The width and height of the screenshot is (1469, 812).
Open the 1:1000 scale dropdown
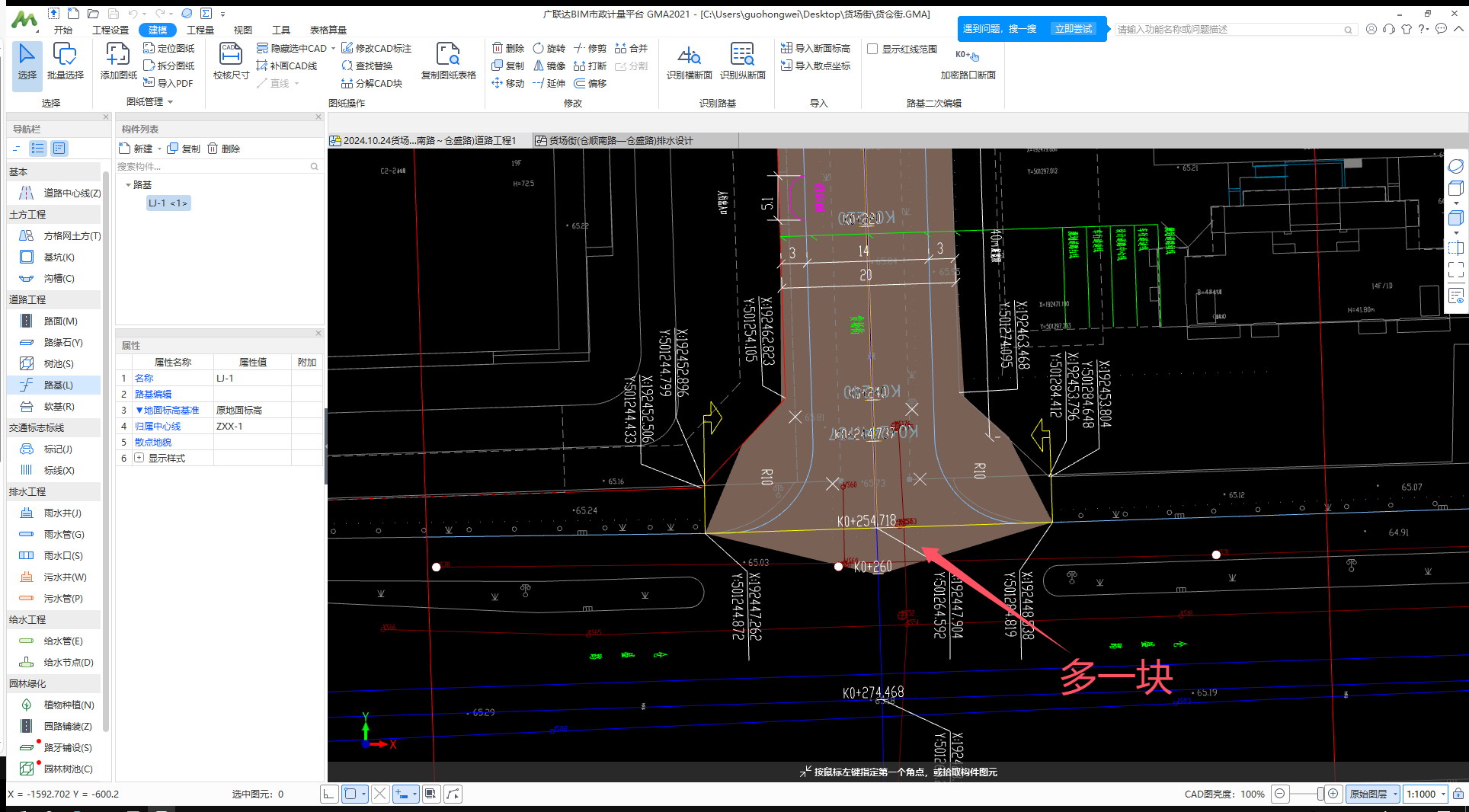[1443, 794]
